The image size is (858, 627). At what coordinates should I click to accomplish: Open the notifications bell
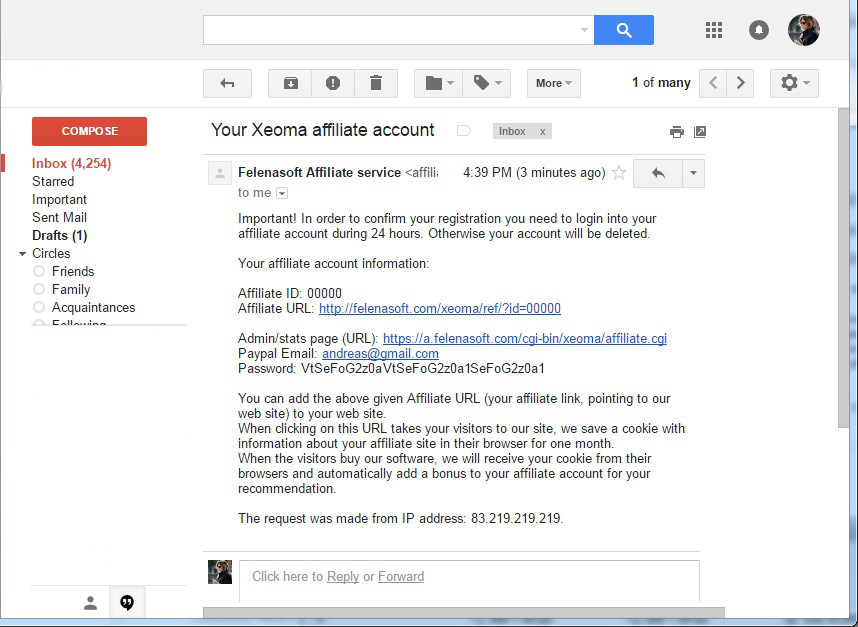pos(758,30)
